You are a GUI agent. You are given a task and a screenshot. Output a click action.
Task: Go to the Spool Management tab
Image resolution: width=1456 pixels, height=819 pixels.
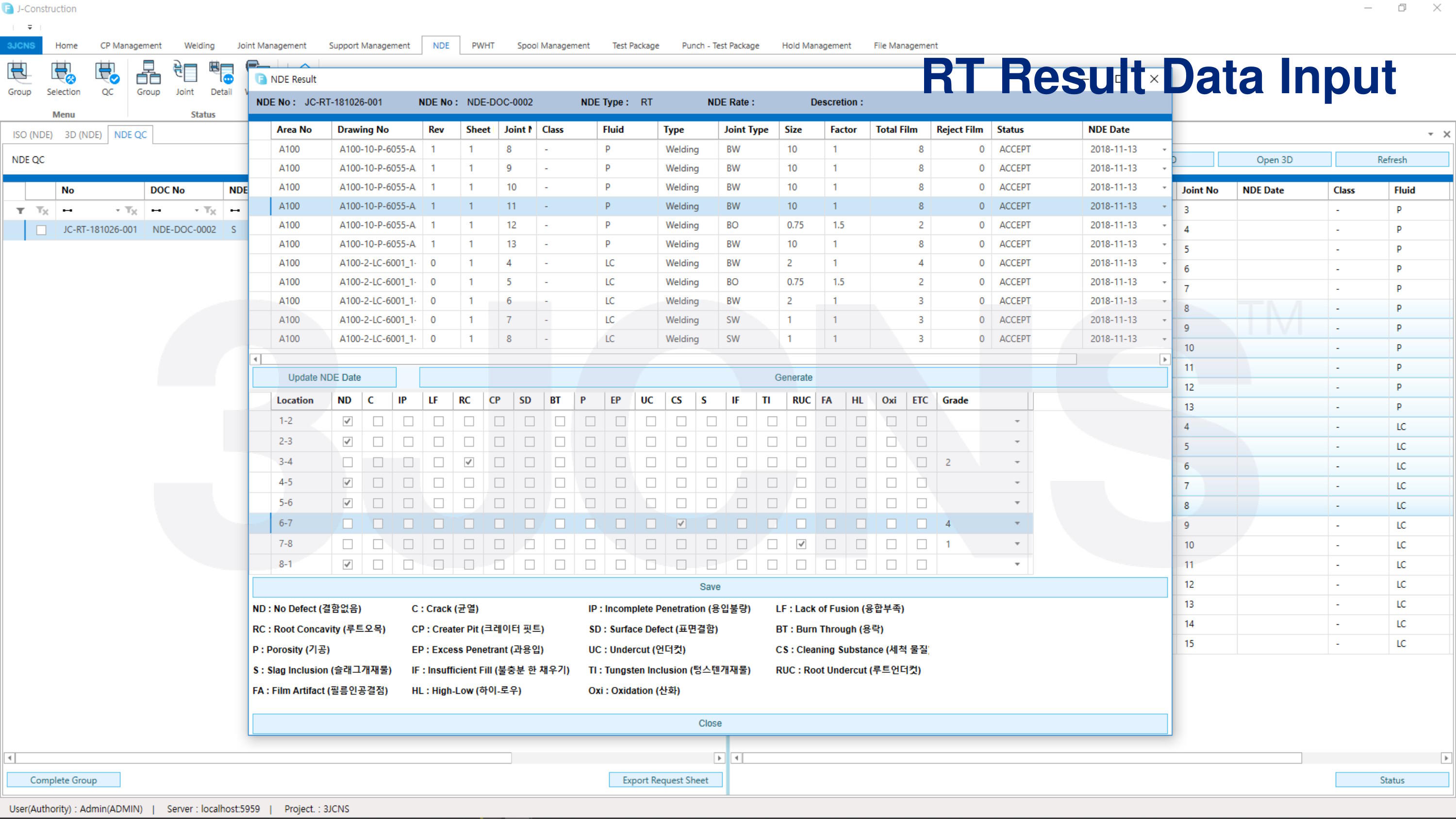click(x=553, y=45)
